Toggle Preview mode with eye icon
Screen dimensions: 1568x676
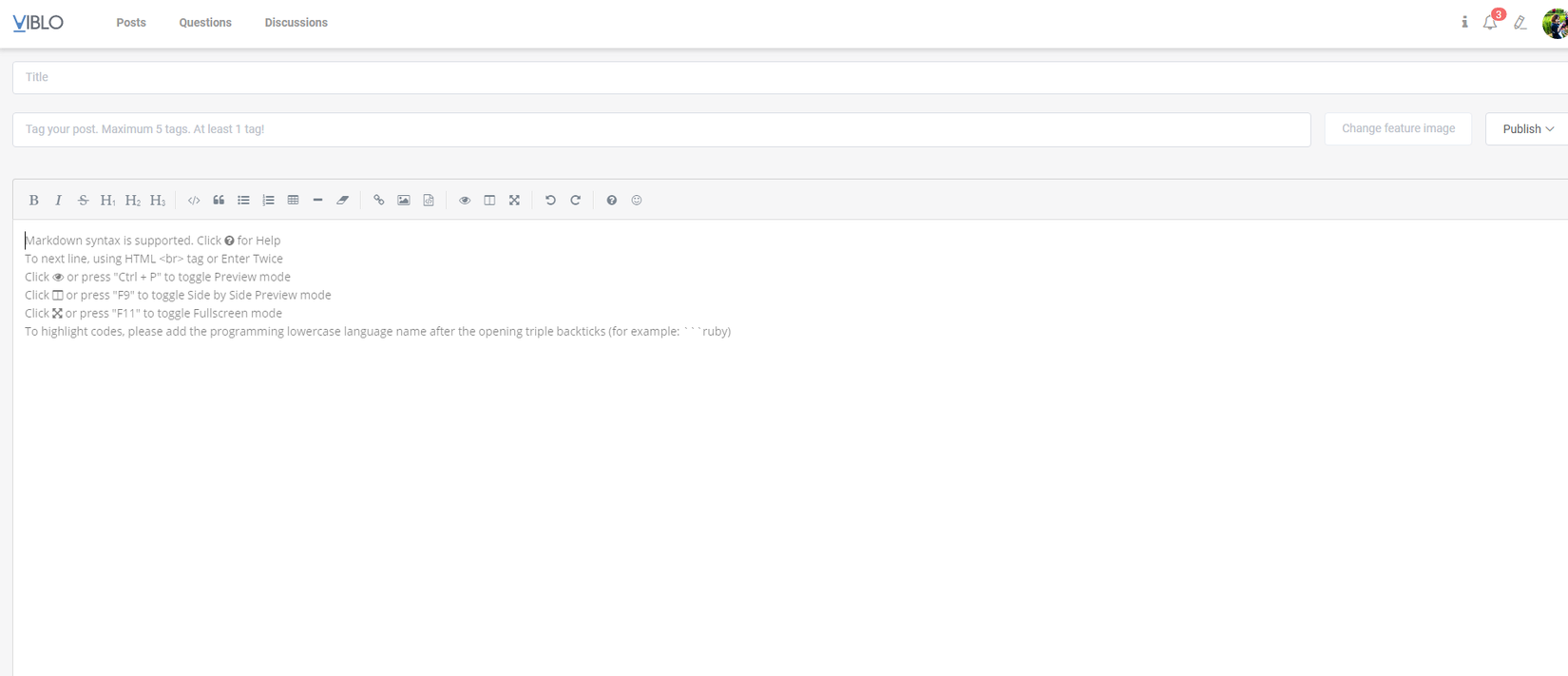point(465,201)
